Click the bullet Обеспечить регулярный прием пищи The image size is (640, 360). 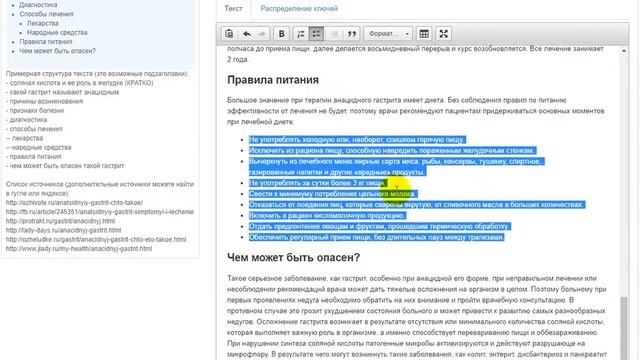coord(377,237)
